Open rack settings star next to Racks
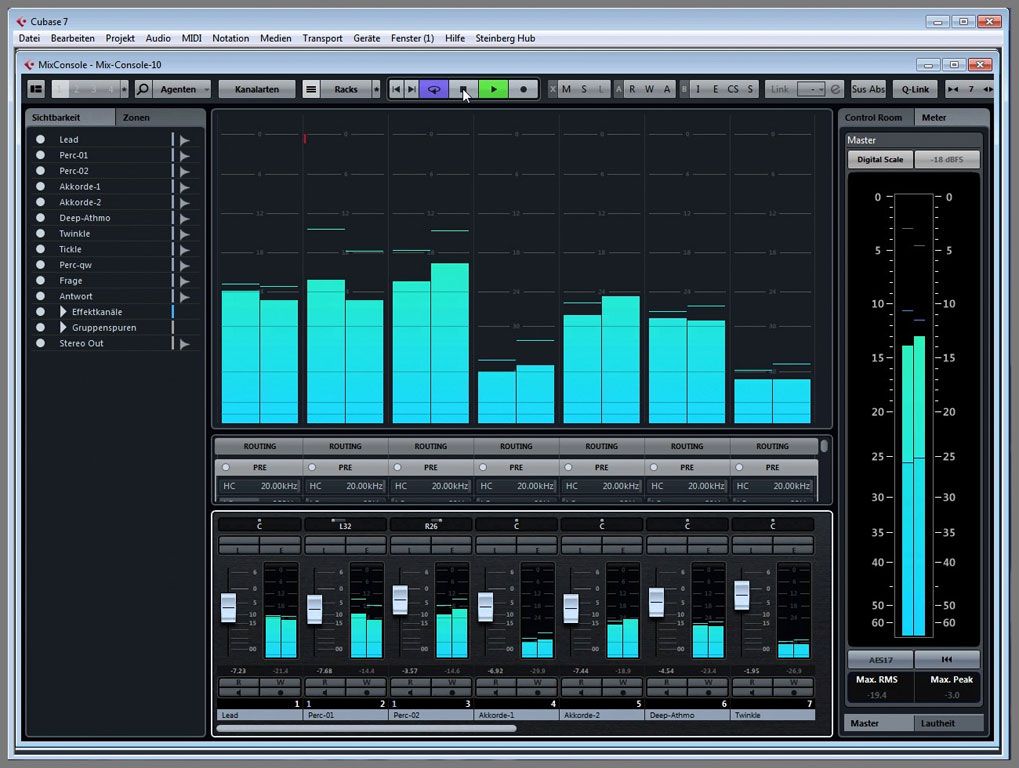 point(376,89)
